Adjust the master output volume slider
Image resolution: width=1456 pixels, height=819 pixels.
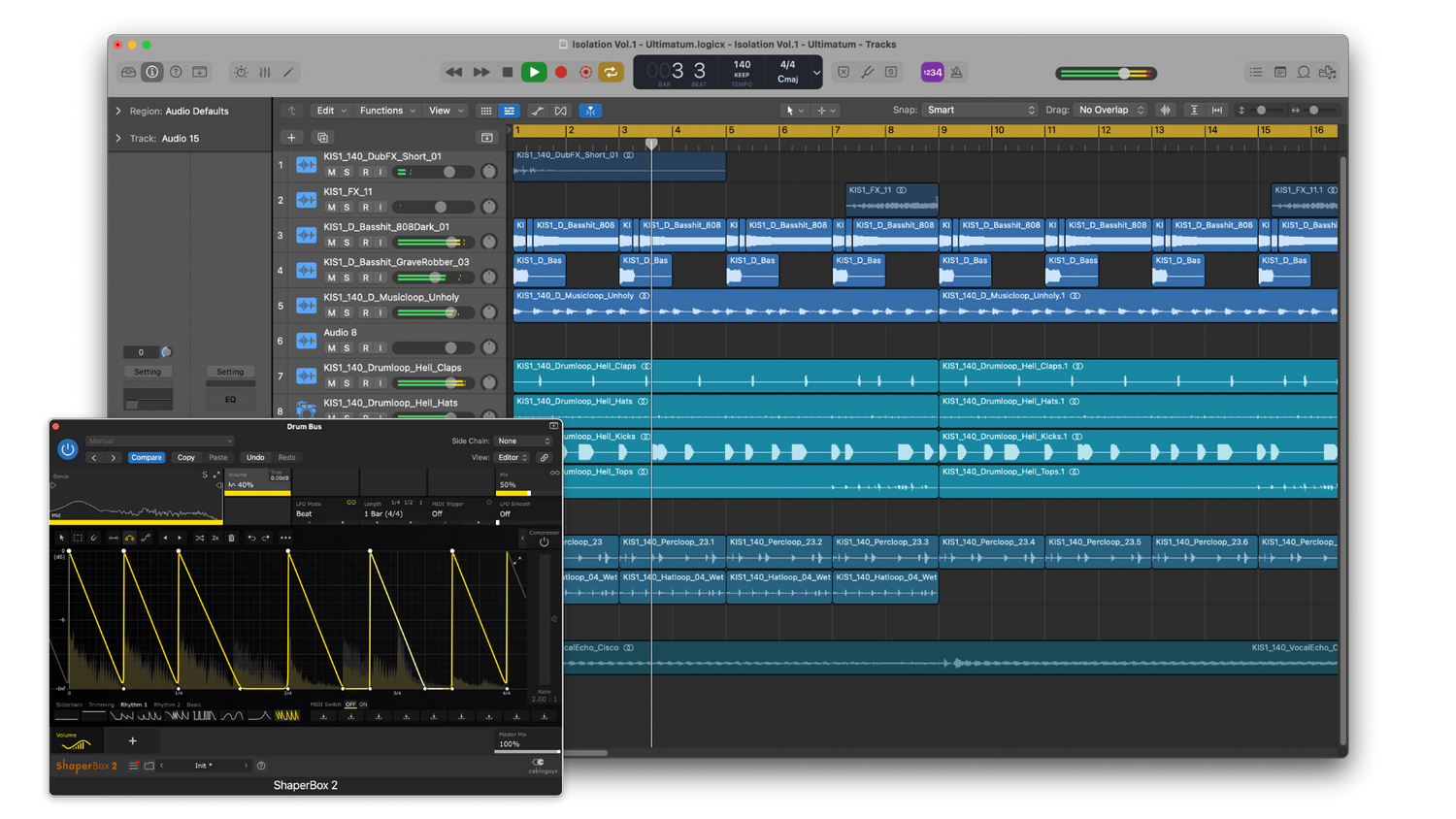pos(1123,73)
